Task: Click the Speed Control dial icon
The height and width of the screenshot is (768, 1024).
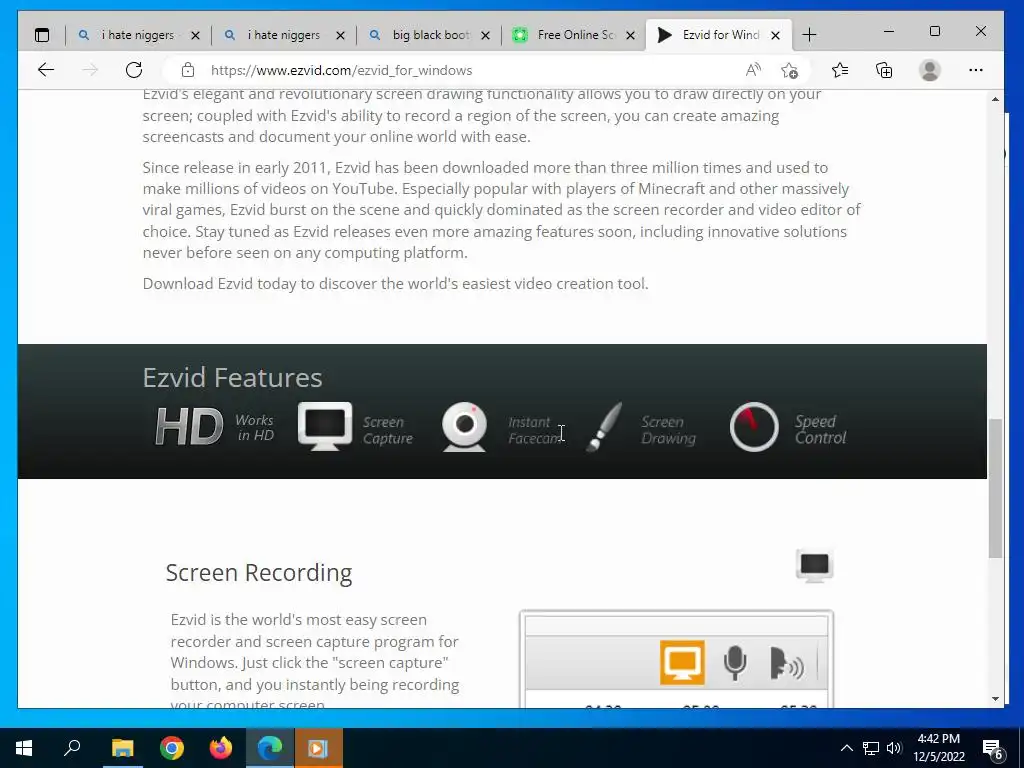Action: click(754, 427)
